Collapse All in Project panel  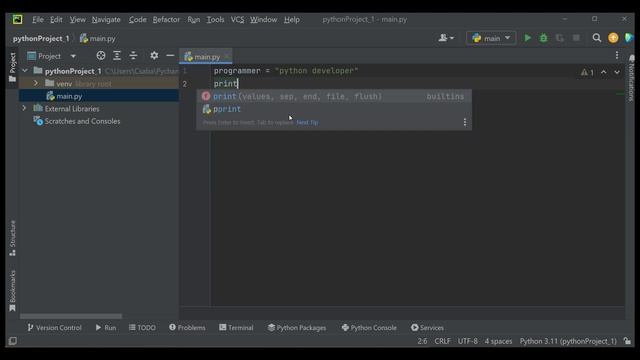[x=133, y=56]
